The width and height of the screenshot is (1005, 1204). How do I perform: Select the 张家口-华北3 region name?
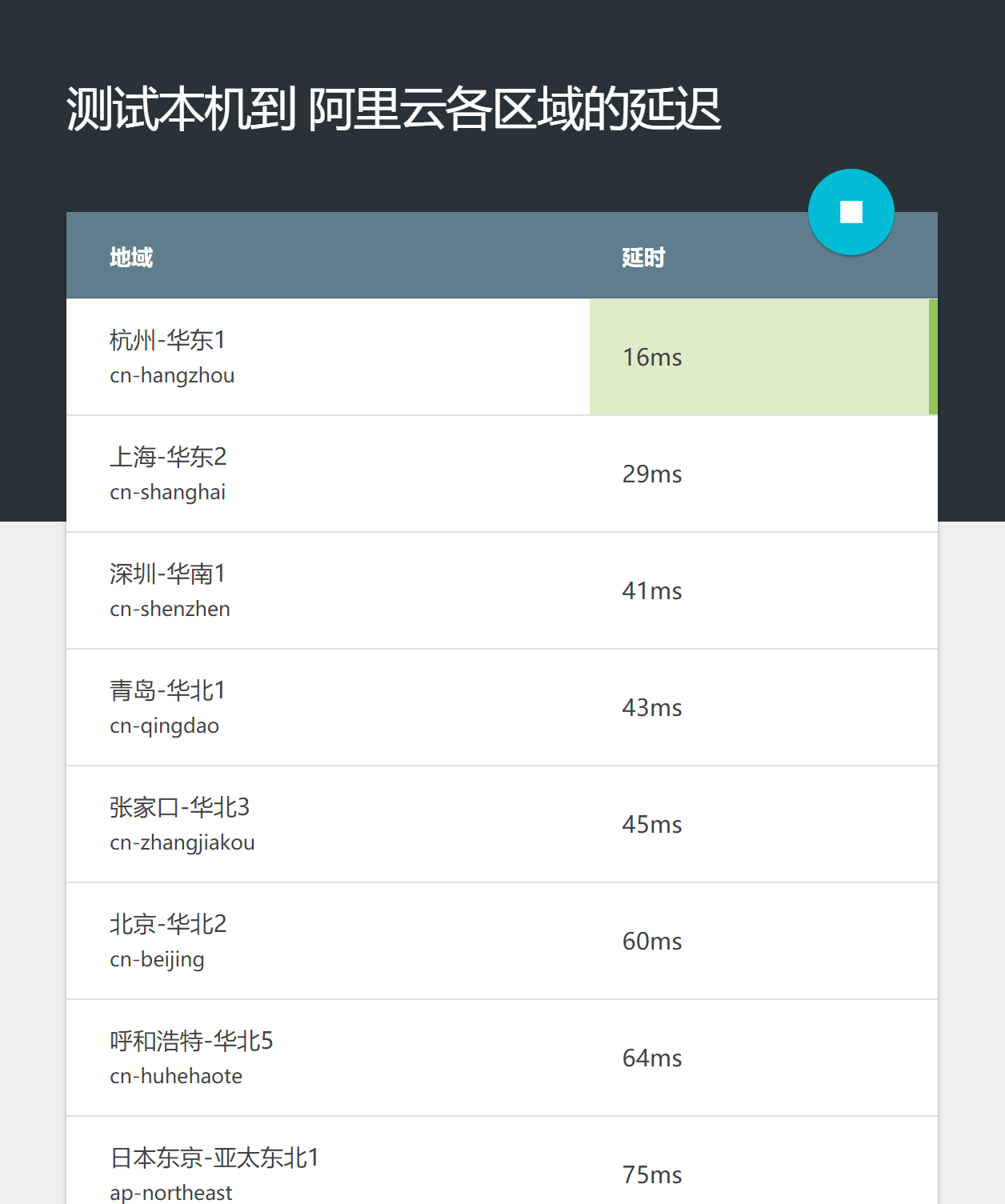180,807
